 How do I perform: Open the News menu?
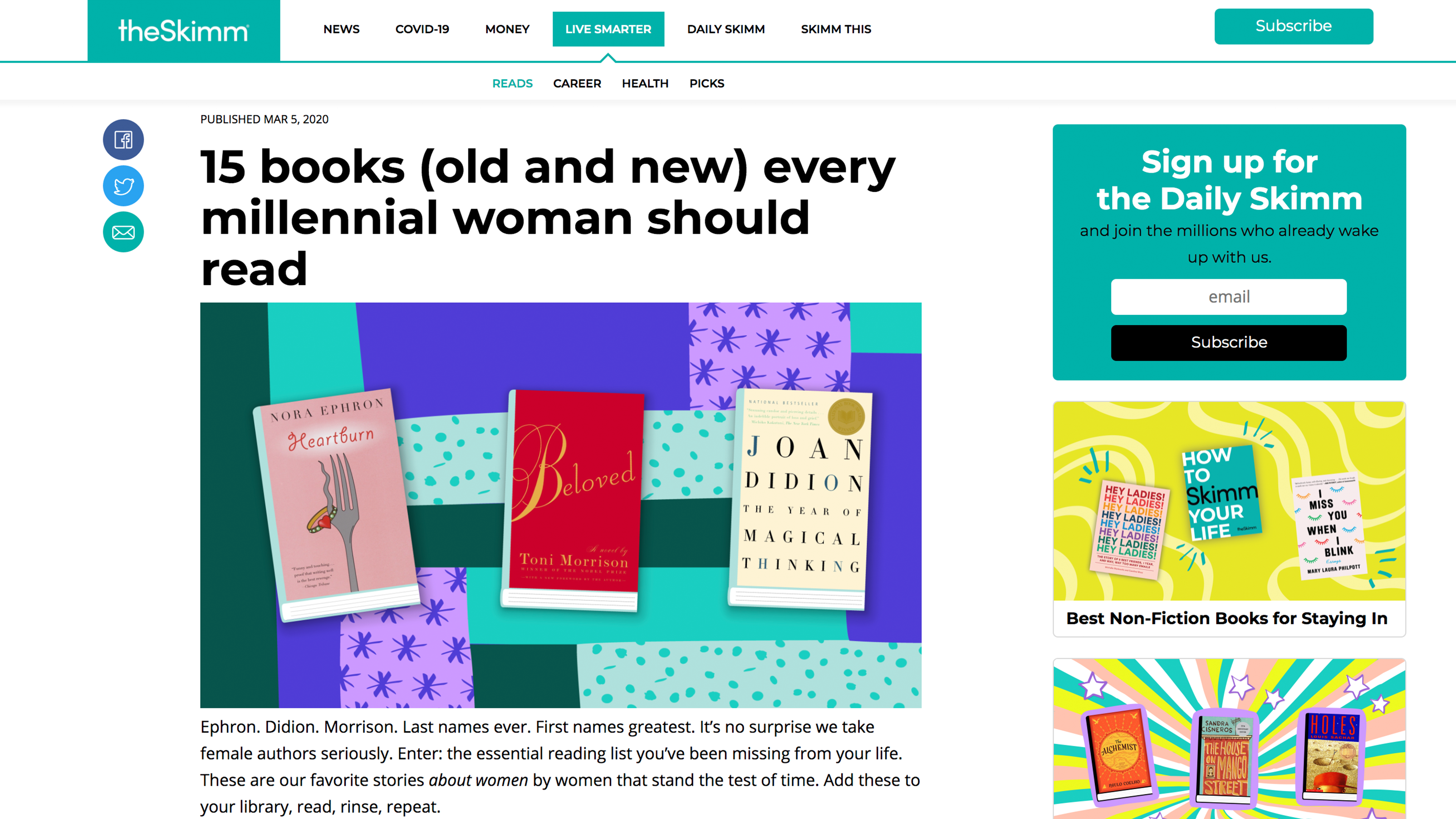341,29
